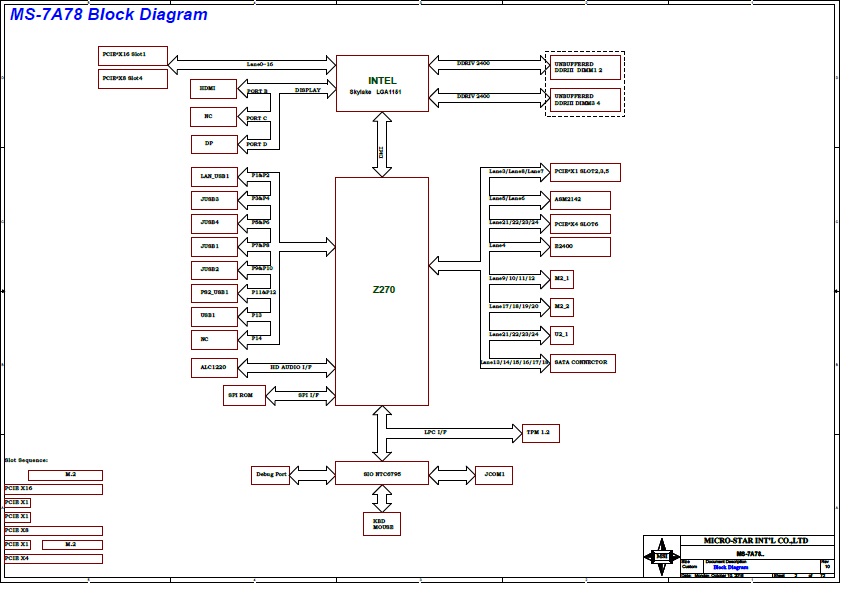Select the 'PCIE*X4 SLOT6' block
This screenshot has width=851, height=602.
tap(580, 224)
